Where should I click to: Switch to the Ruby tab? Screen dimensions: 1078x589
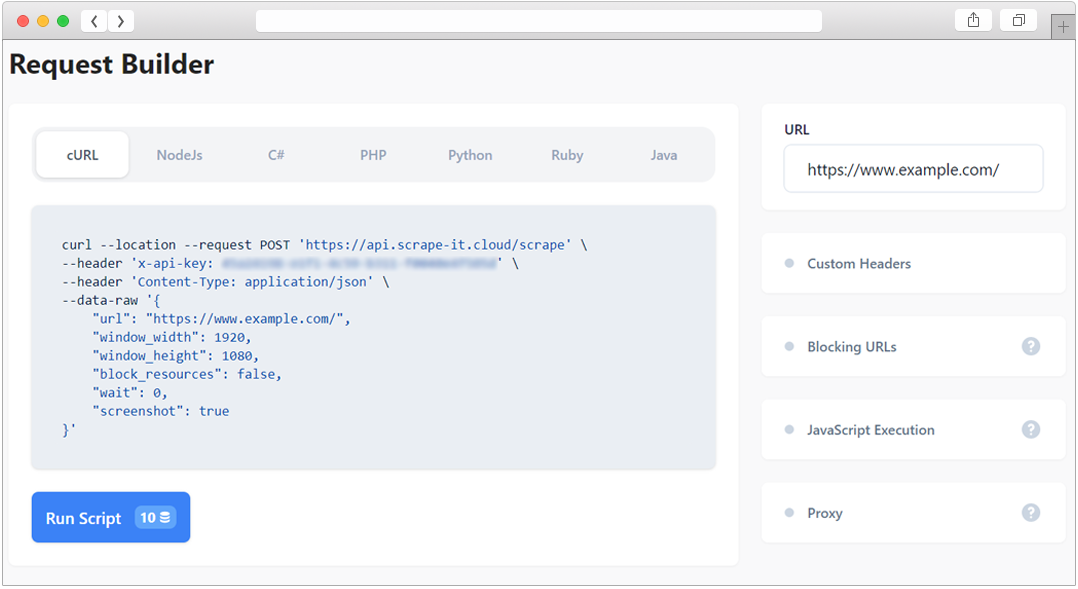(567, 155)
